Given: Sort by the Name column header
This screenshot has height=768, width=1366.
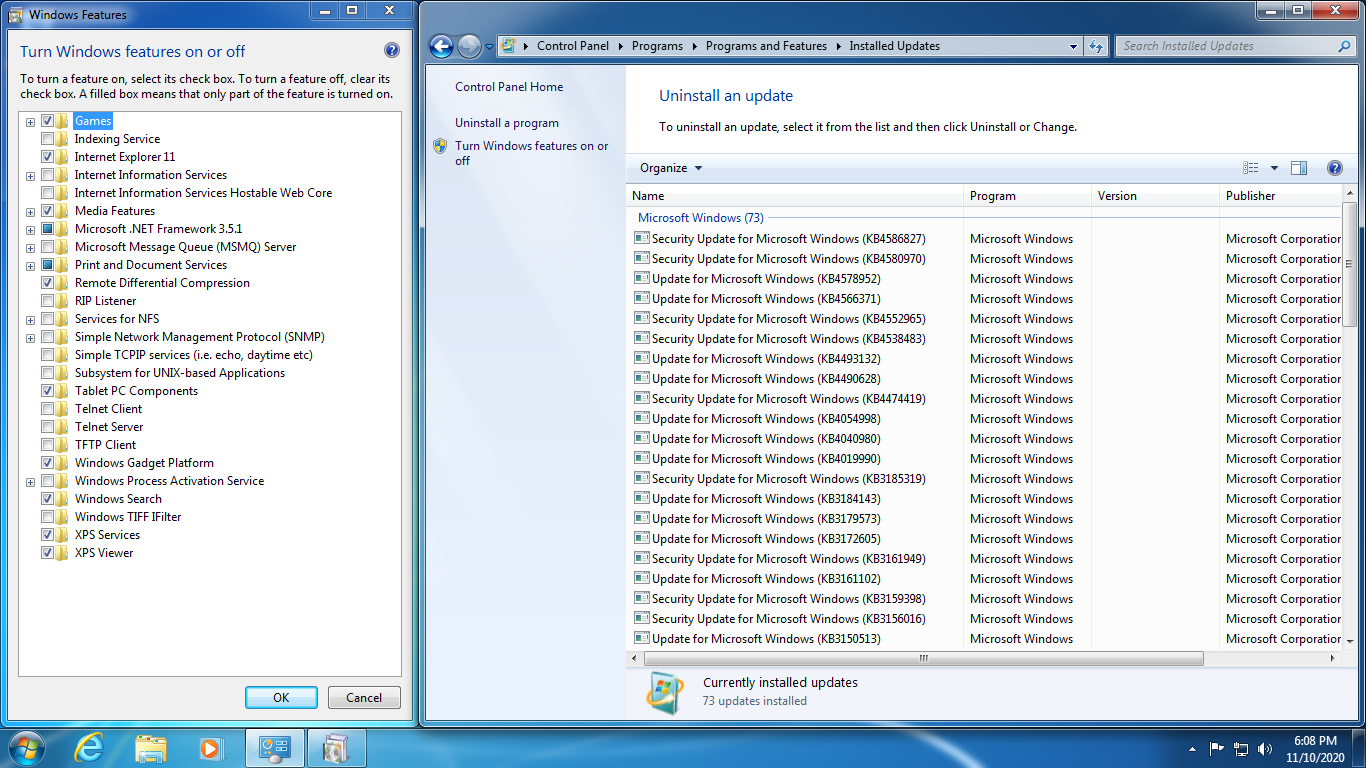Looking at the screenshot, I should [x=795, y=196].
